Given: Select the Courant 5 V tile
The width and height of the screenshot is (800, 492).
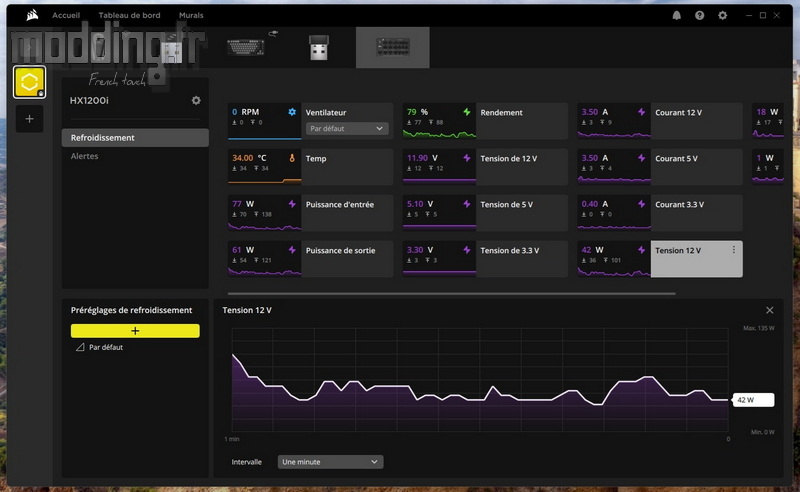Looking at the screenshot, I should pyautogui.click(x=660, y=167).
